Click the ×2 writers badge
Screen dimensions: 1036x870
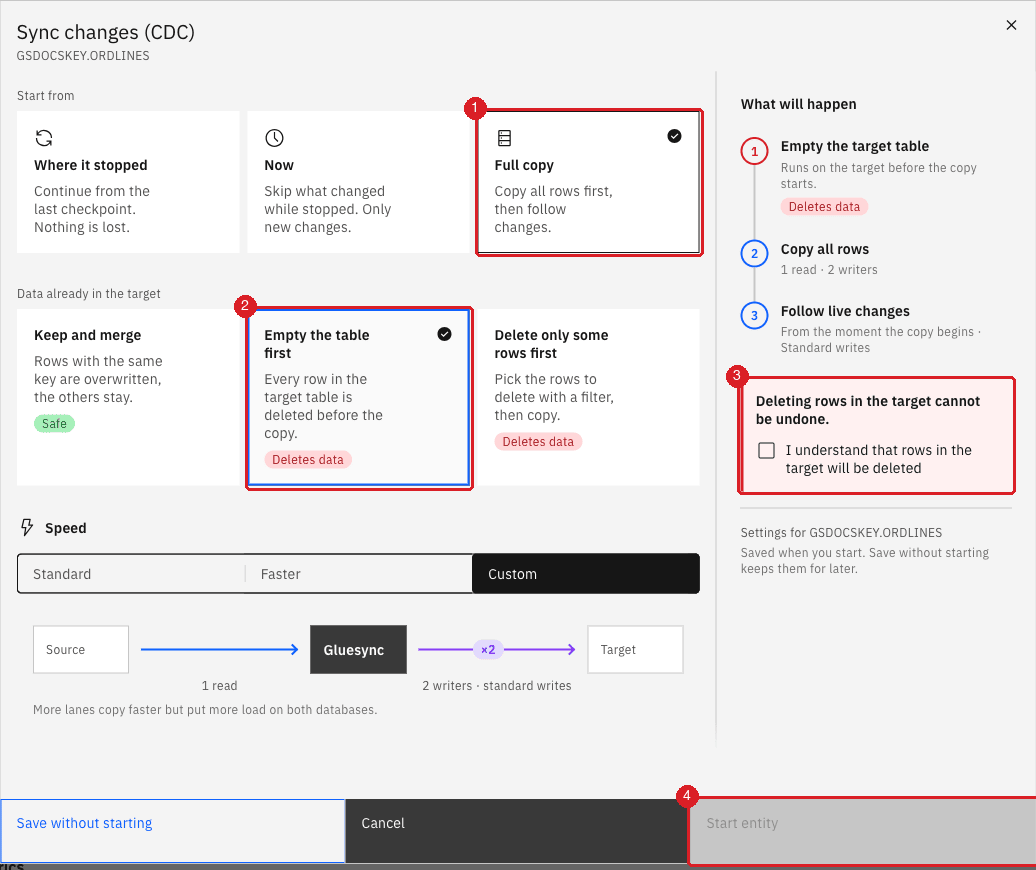[x=488, y=649]
